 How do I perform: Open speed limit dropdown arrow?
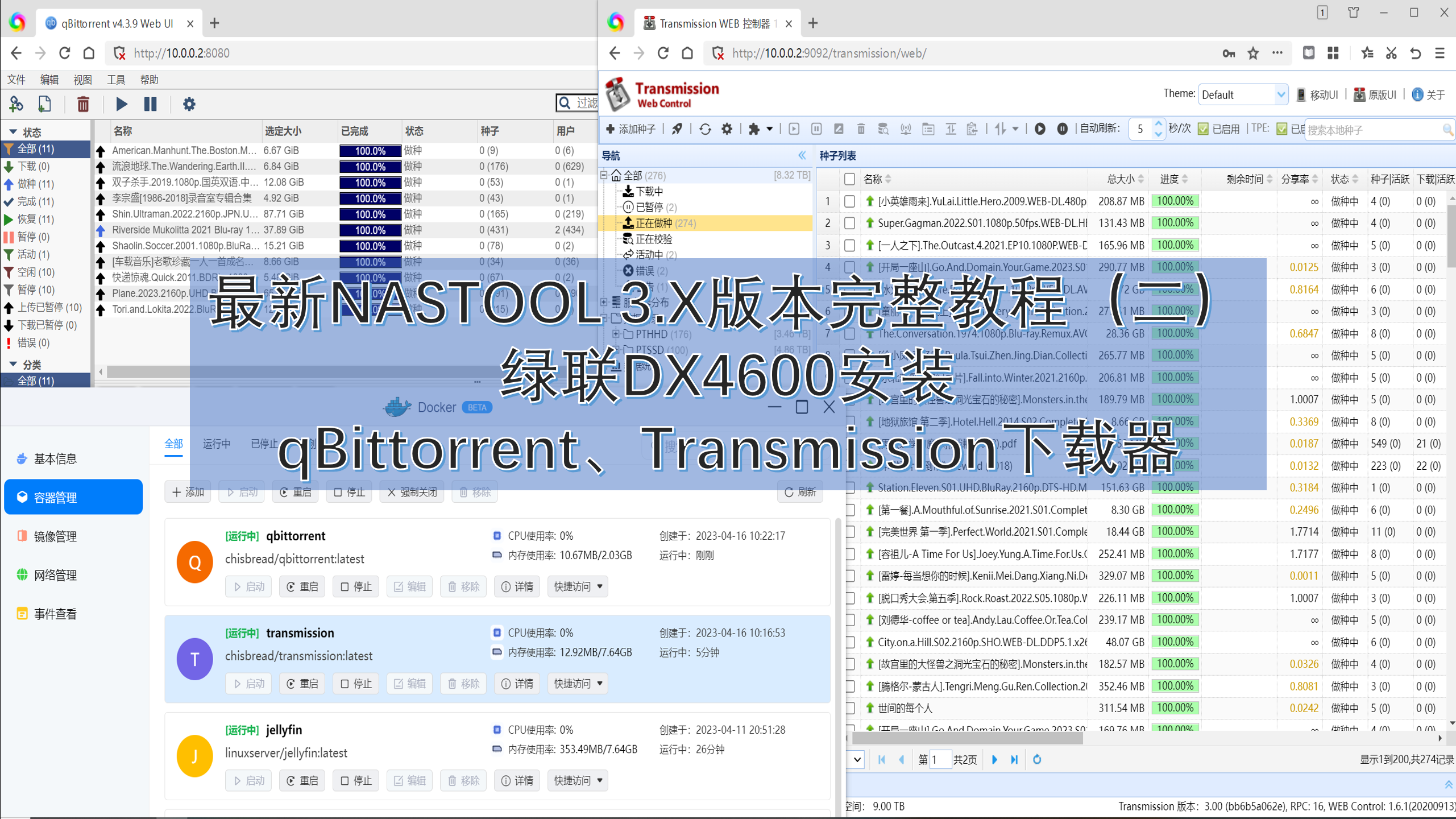pos(1015,129)
